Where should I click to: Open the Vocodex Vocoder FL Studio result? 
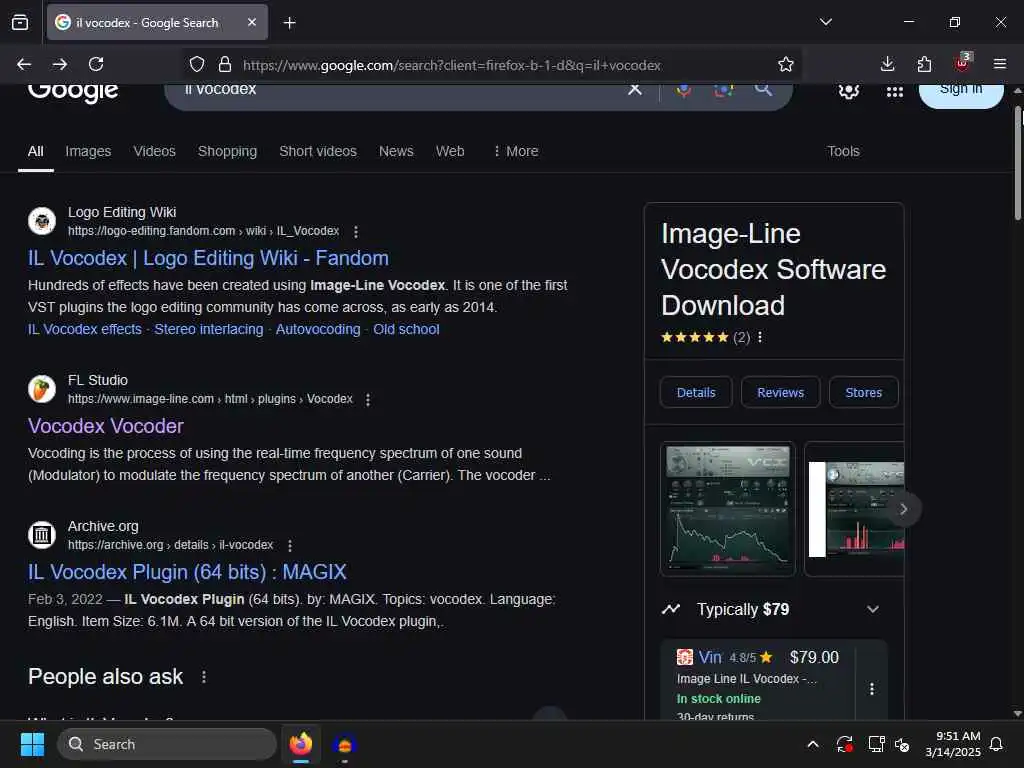(x=105, y=426)
